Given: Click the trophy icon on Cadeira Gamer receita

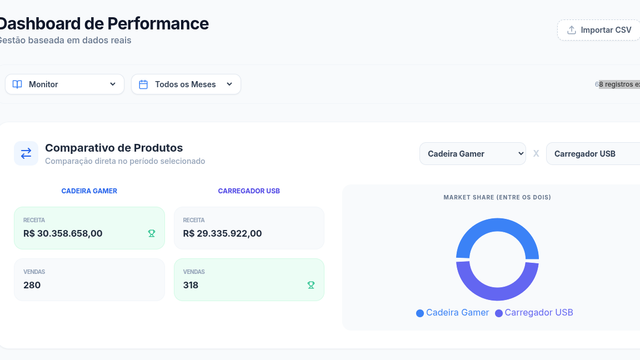Looking at the screenshot, I should [x=151, y=233].
